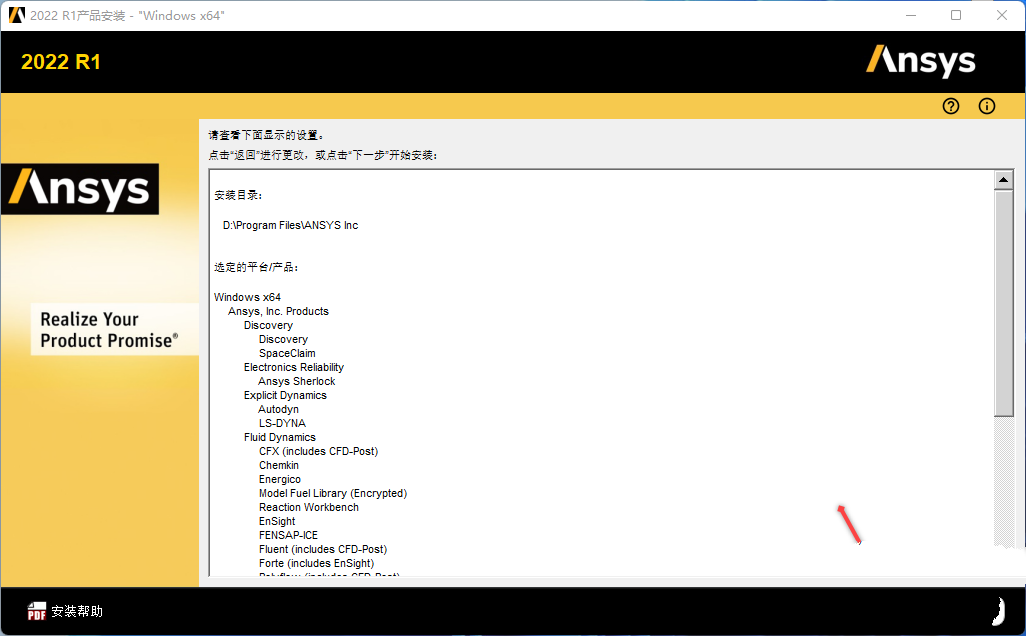Click the Energico row
The height and width of the screenshot is (636, 1026).
[279, 480]
